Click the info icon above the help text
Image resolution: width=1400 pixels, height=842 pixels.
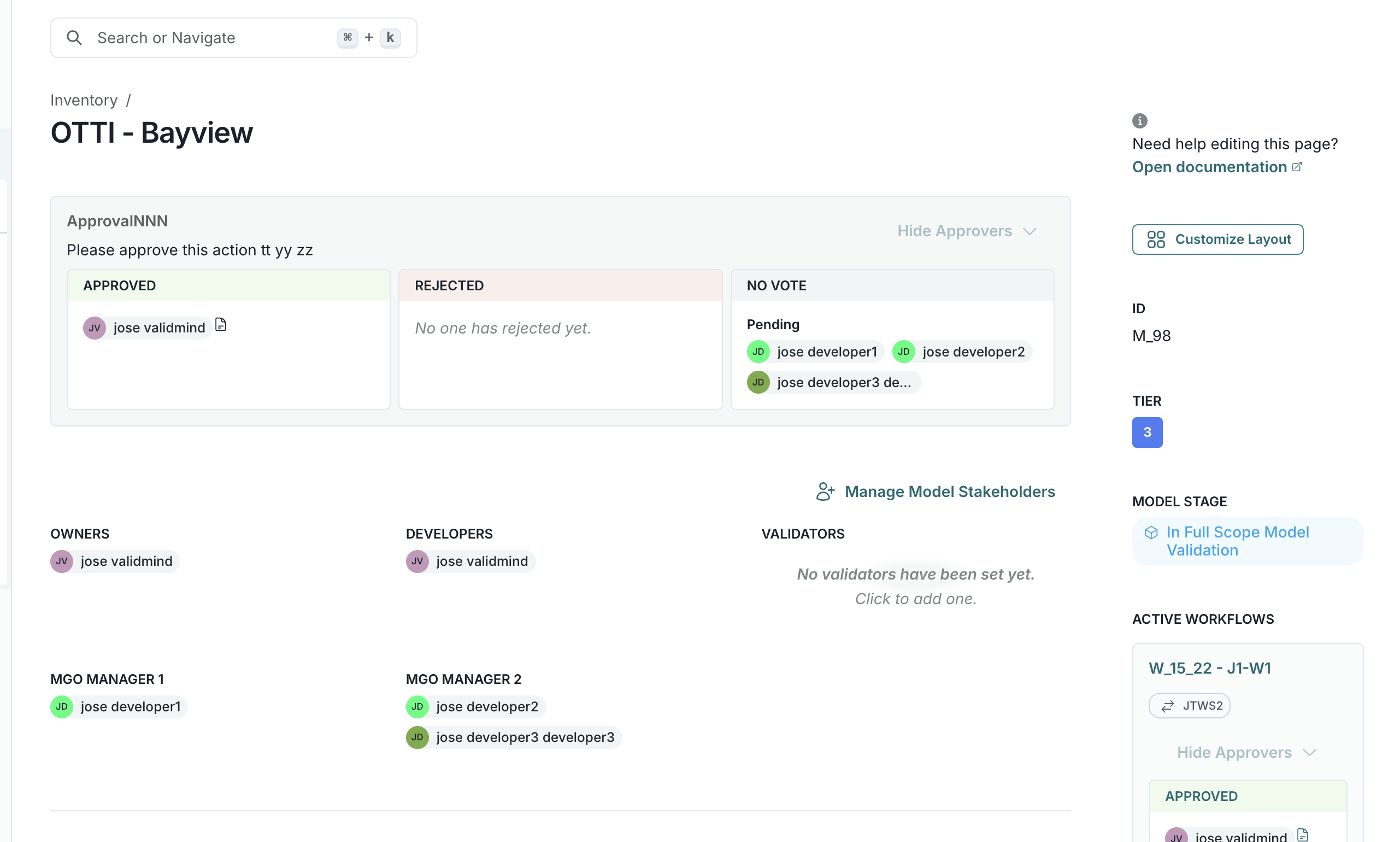click(x=1139, y=120)
